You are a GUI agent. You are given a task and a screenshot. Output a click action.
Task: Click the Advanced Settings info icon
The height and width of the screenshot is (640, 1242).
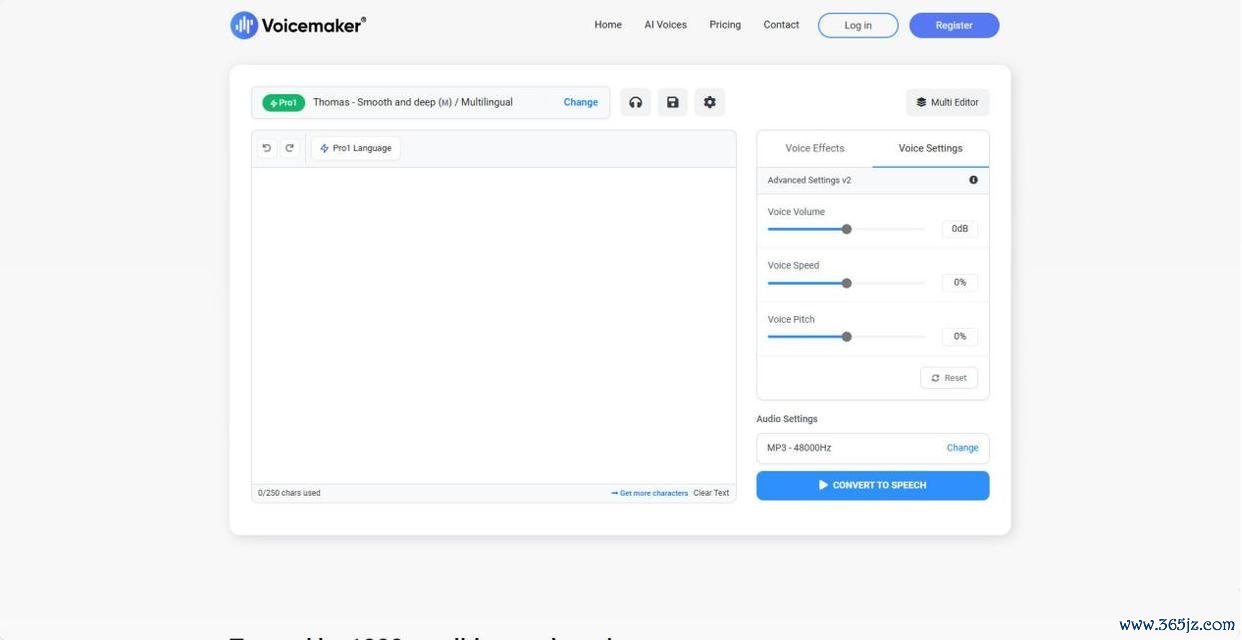[973, 180]
